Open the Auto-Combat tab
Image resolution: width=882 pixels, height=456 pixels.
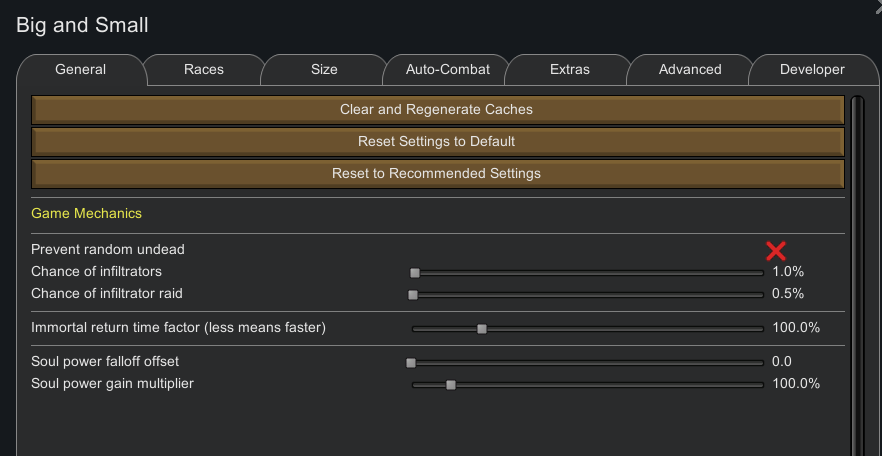(448, 70)
